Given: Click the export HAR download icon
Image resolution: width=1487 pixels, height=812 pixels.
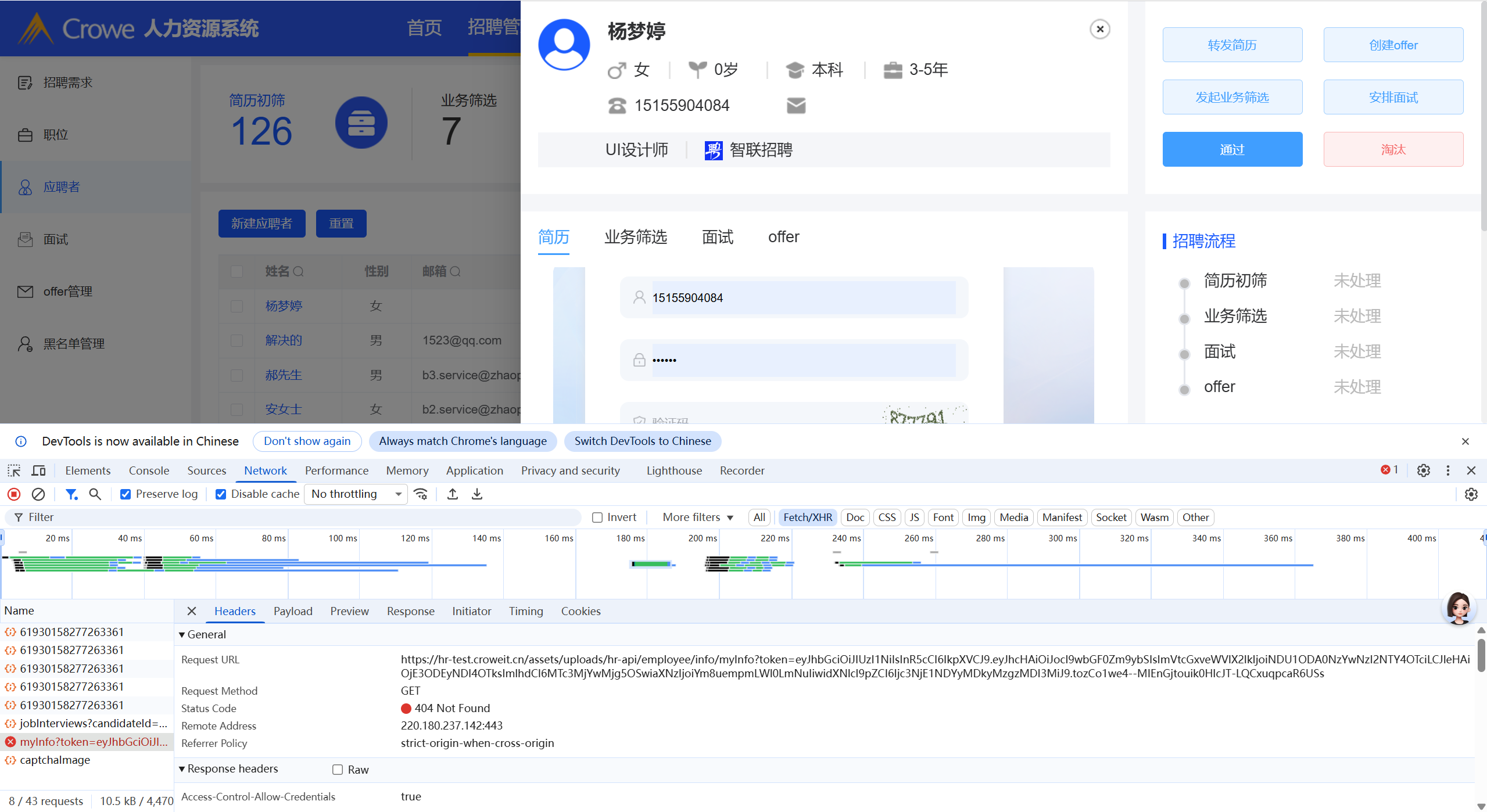Looking at the screenshot, I should click(x=477, y=494).
